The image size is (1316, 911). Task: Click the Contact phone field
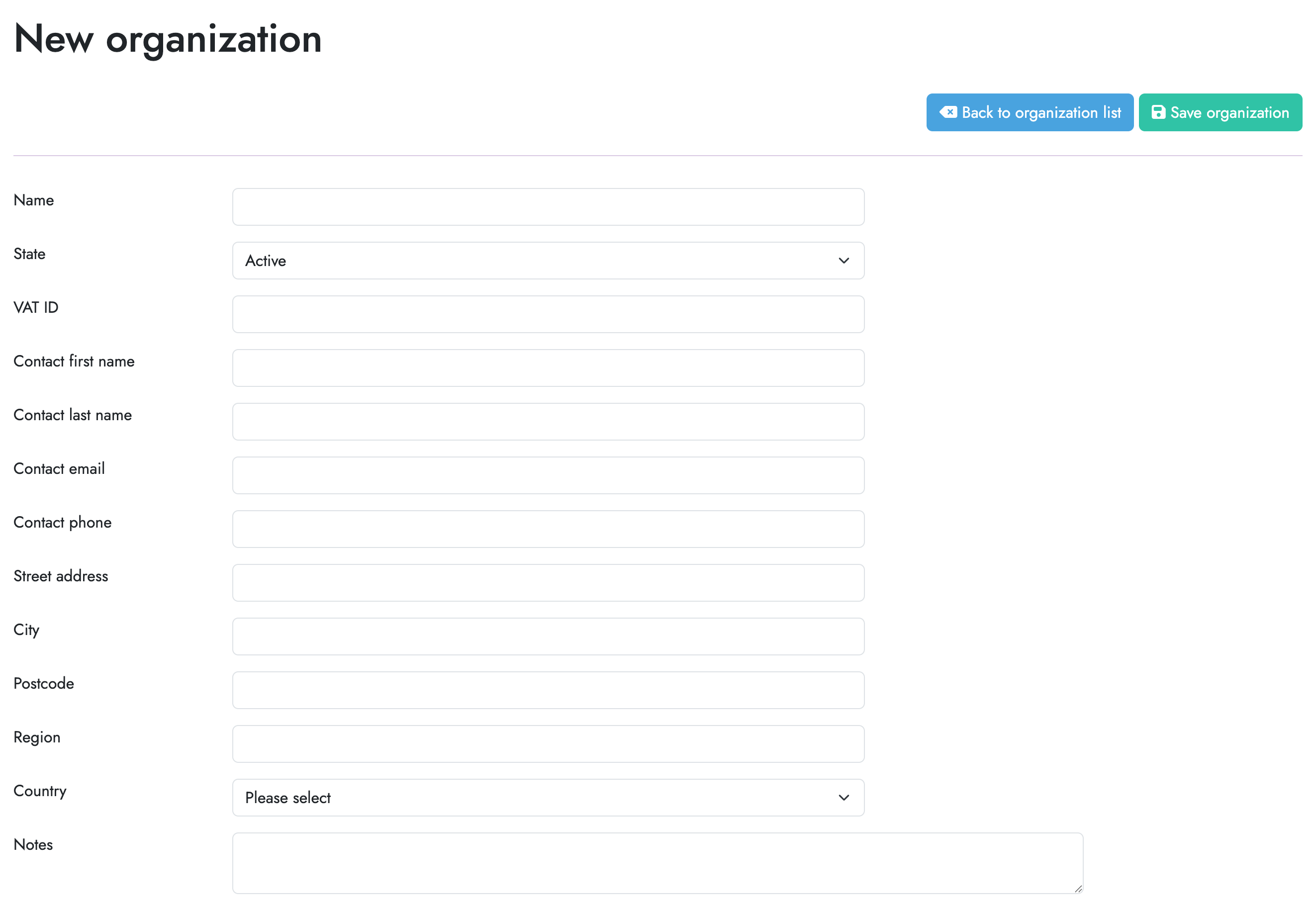(x=548, y=529)
